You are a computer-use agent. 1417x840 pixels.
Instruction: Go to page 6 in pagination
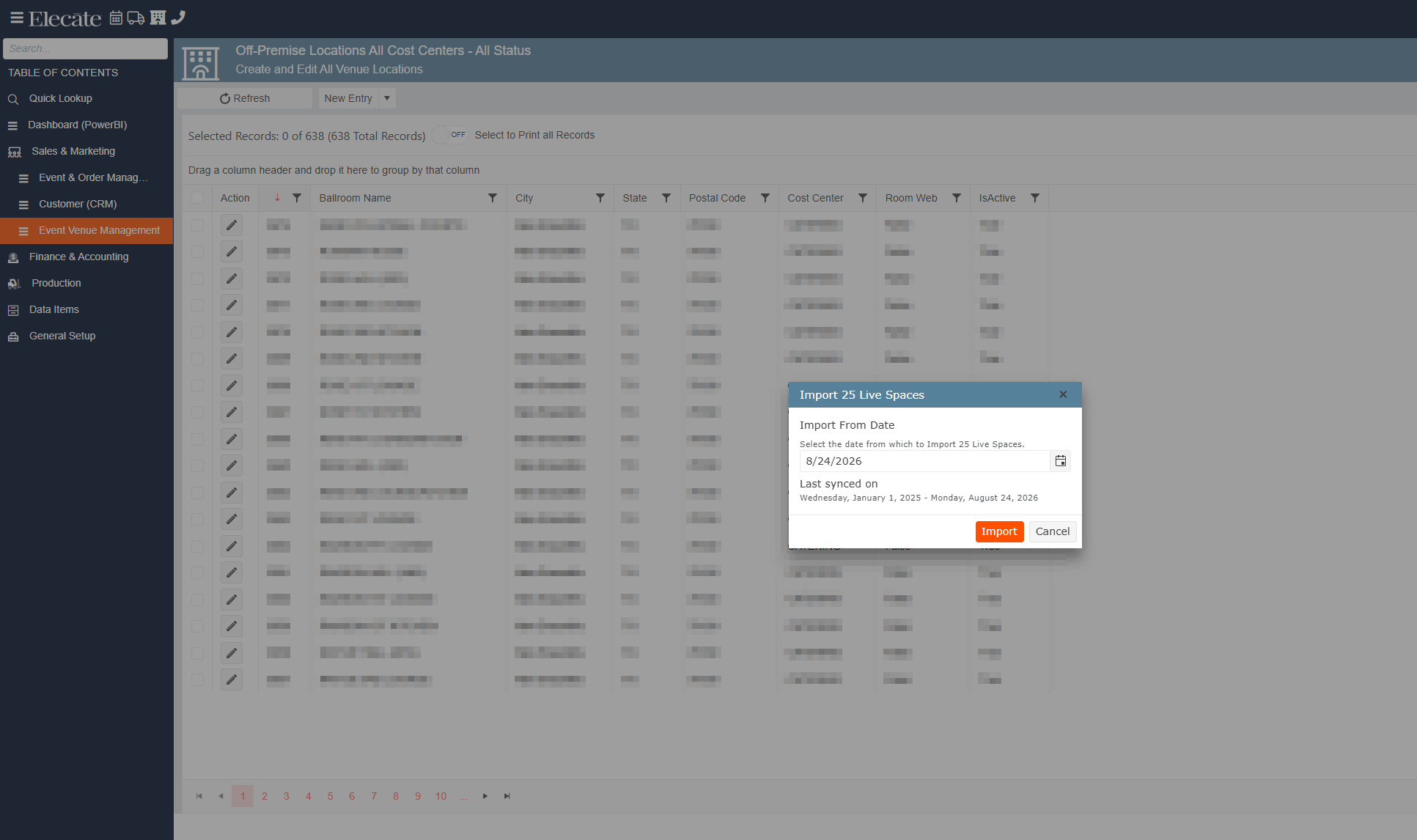pyautogui.click(x=352, y=796)
